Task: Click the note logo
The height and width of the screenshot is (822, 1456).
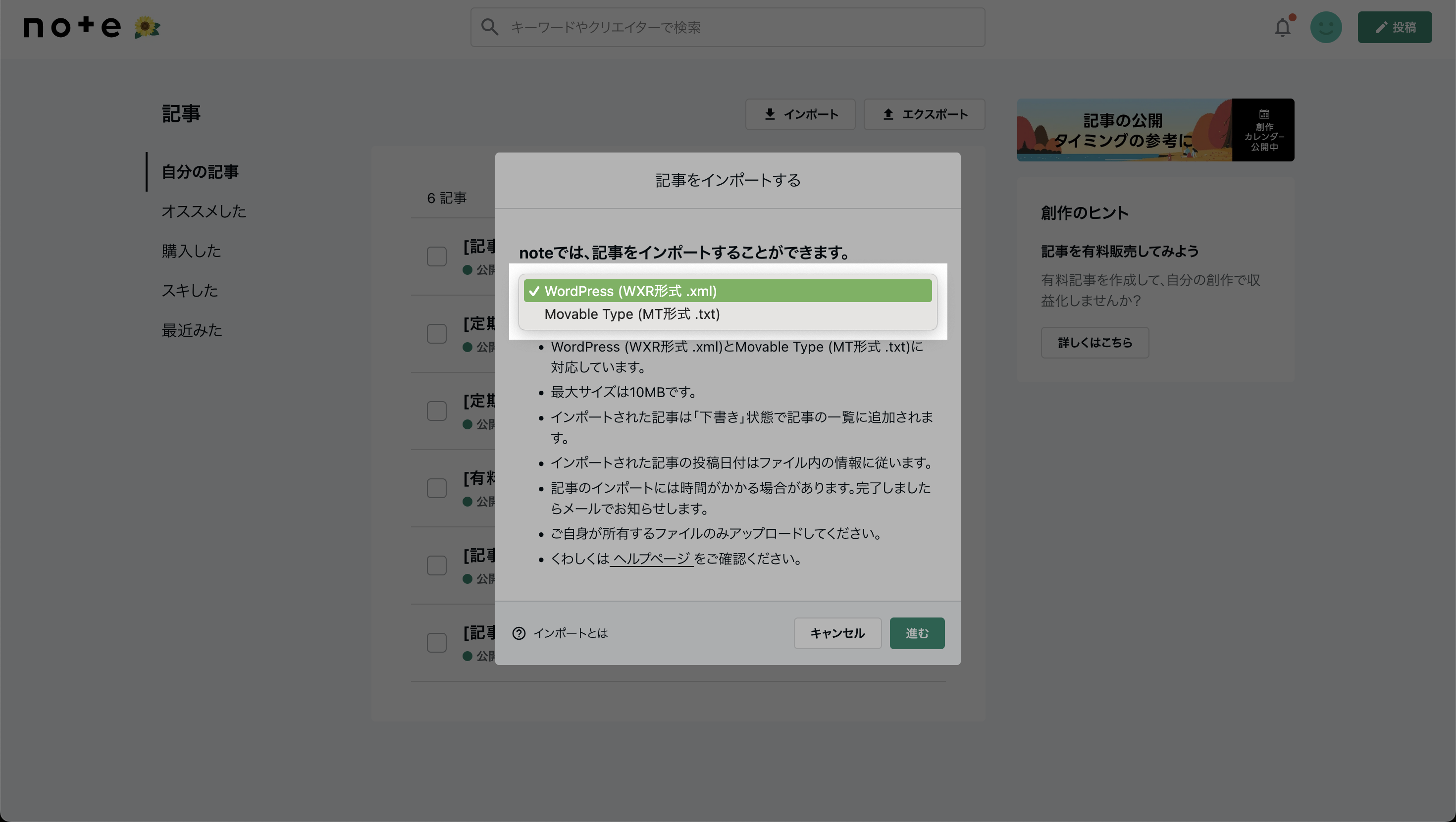Action: [72, 27]
